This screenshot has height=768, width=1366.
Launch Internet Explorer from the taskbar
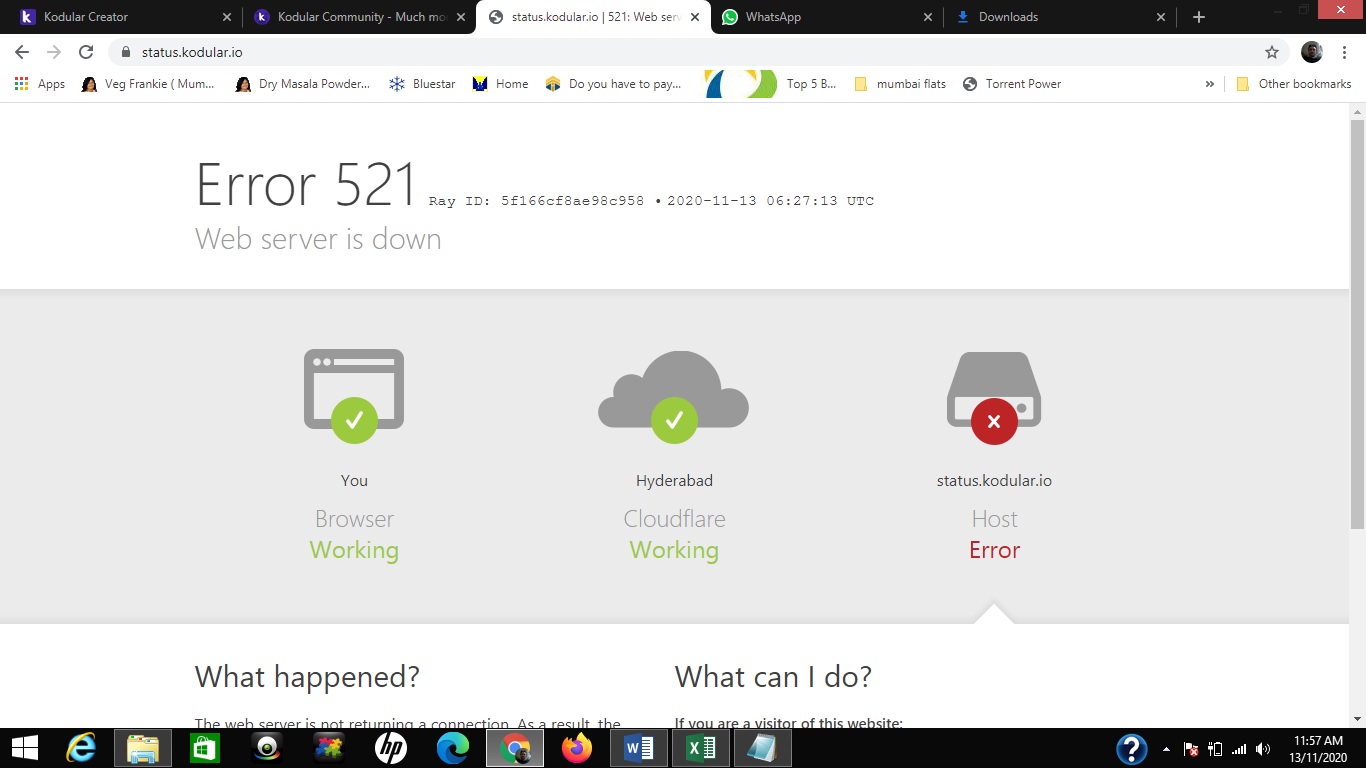click(x=81, y=748)
